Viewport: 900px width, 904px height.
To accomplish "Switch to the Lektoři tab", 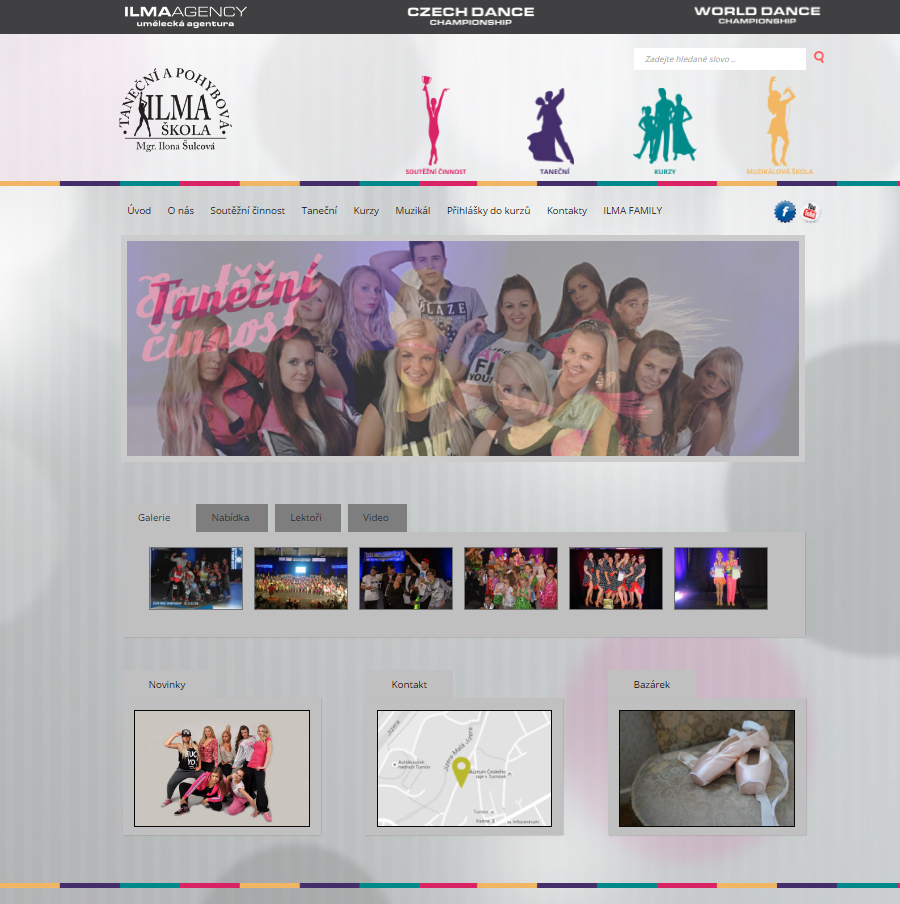I will 306,518.
